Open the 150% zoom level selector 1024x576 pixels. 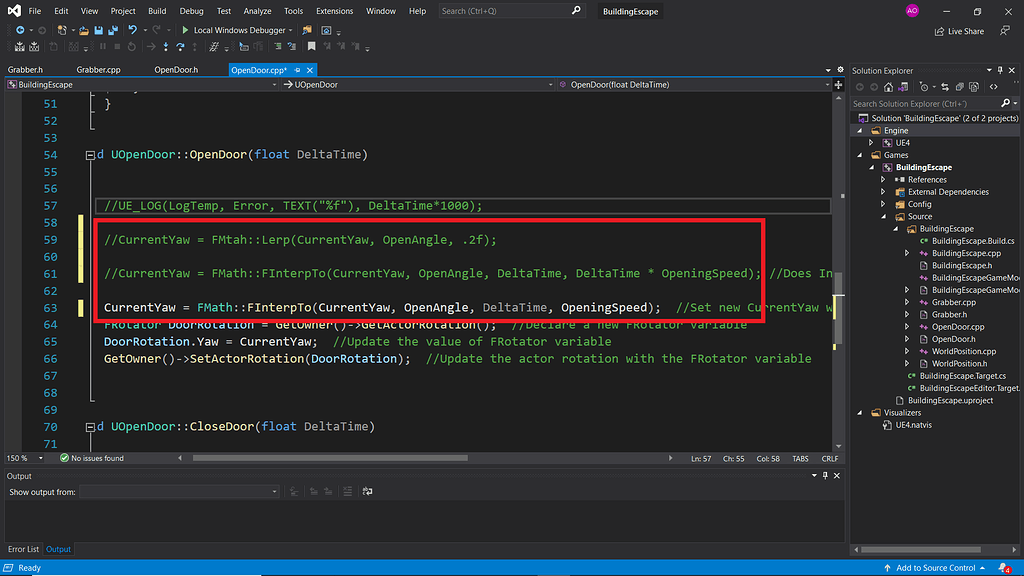(22, 458)
